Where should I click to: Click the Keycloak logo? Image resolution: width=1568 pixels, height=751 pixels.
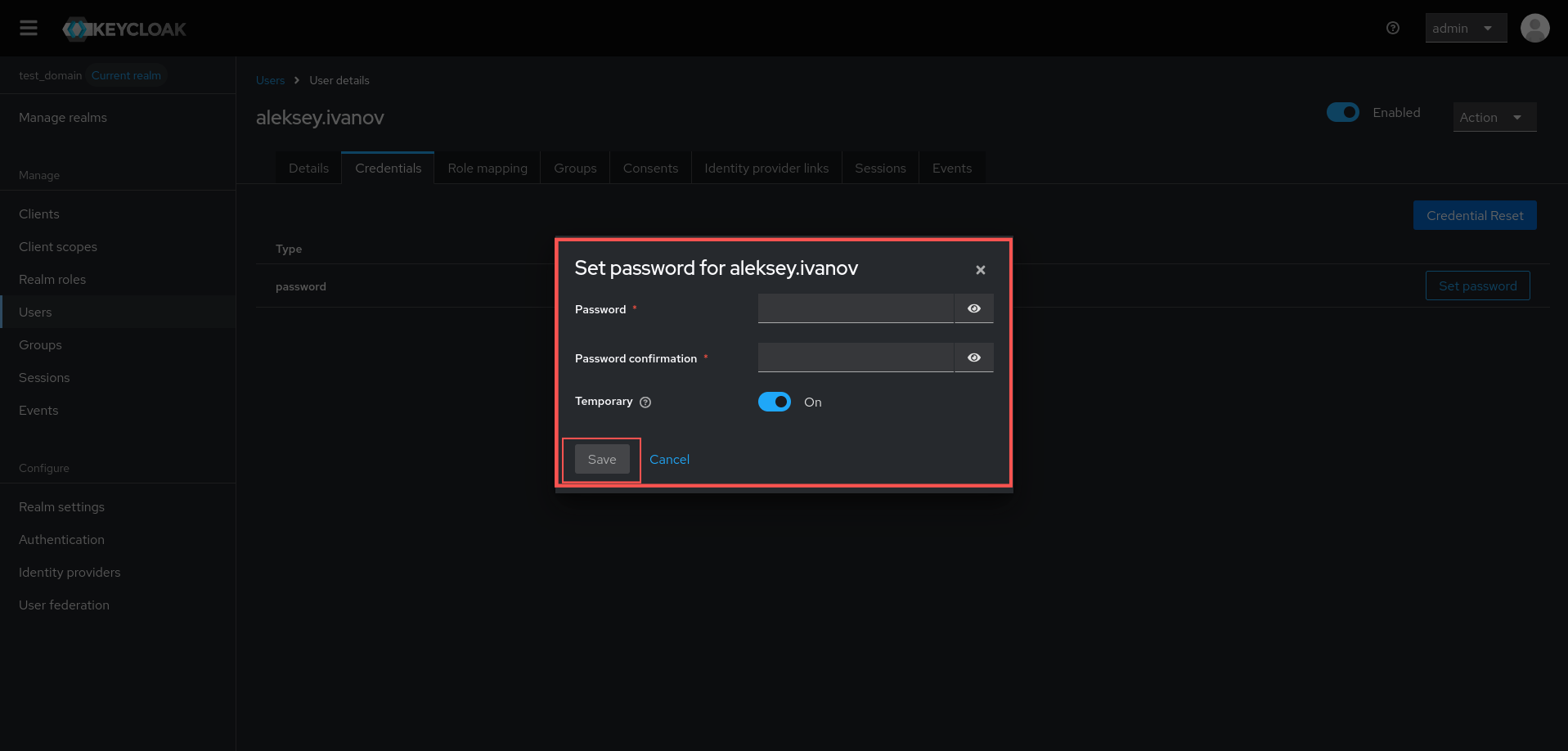click(125, 29)
